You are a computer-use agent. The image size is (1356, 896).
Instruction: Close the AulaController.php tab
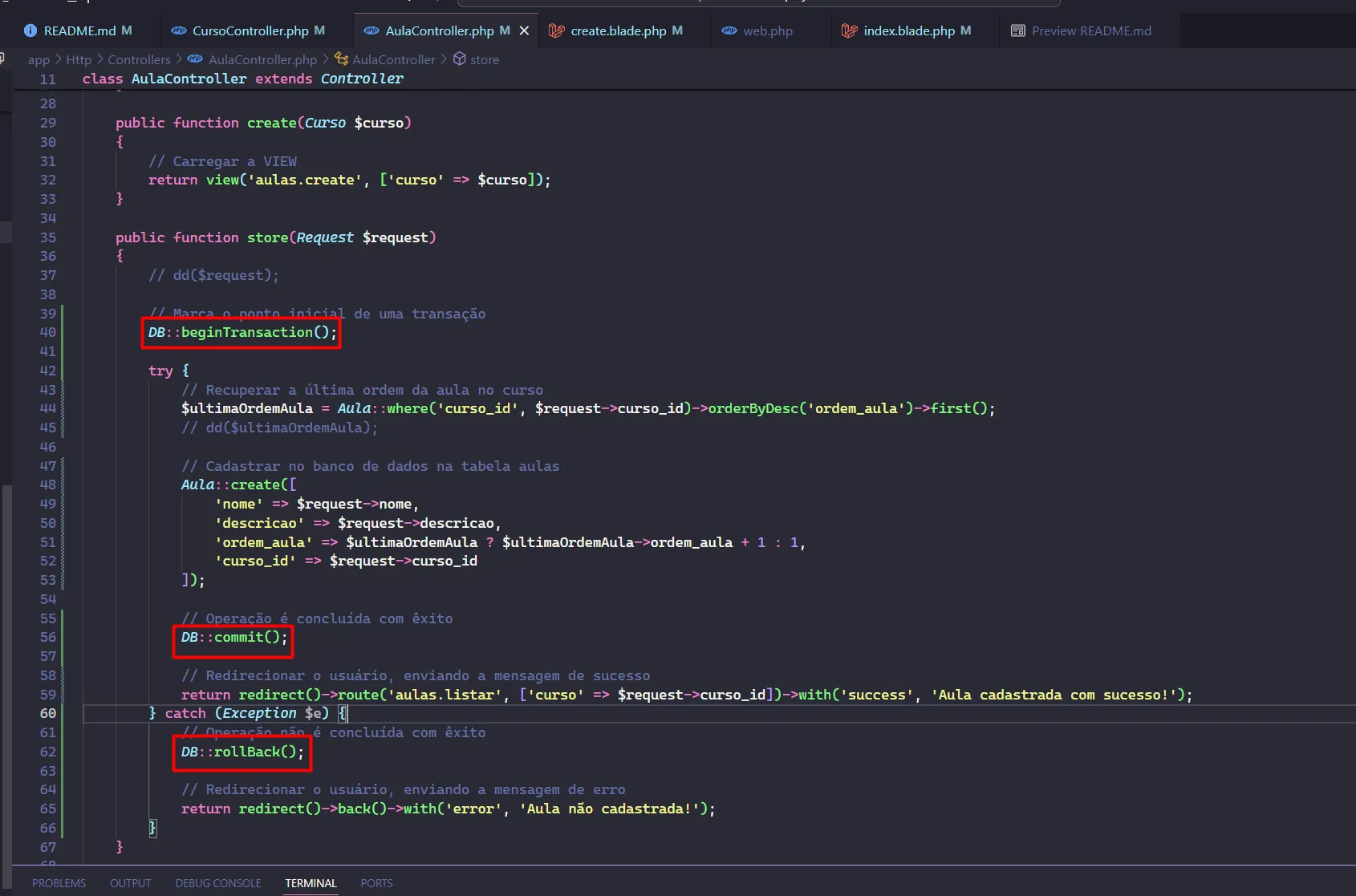click(x=524, y=30)
